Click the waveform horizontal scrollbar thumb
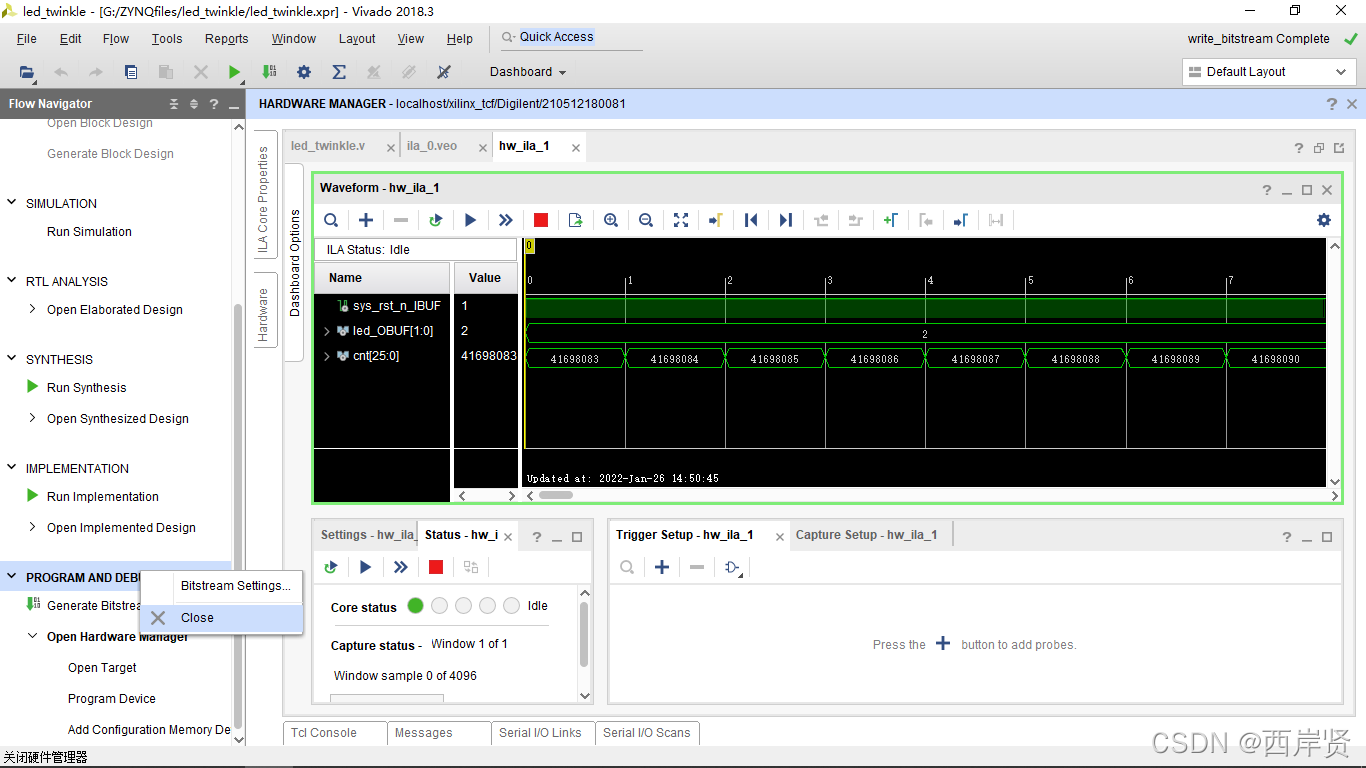Viewport: 1366px width, 768px height. click(x=556, y=495)
